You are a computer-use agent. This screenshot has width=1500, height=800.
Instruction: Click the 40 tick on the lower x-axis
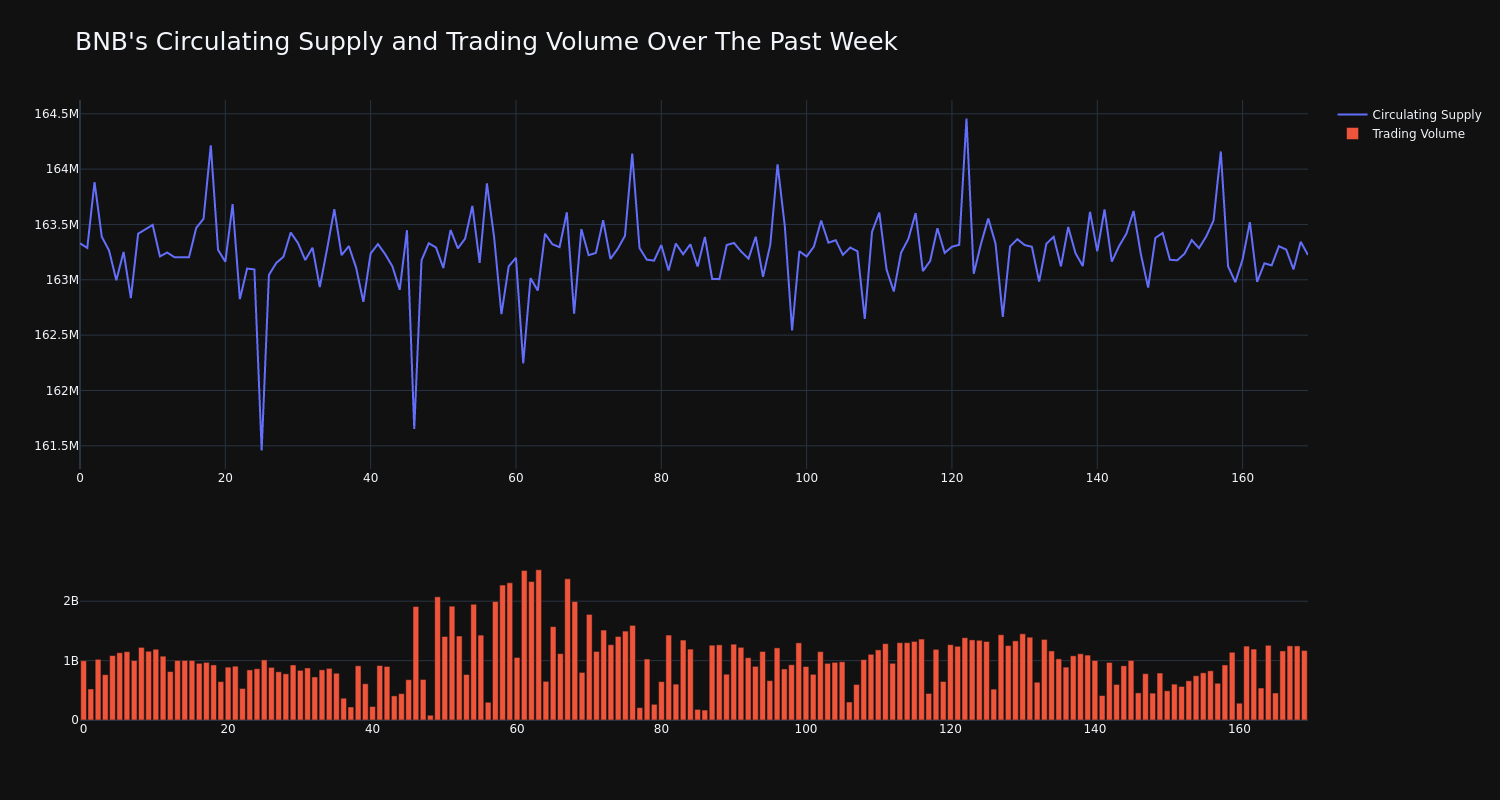[x=372, y=729]
